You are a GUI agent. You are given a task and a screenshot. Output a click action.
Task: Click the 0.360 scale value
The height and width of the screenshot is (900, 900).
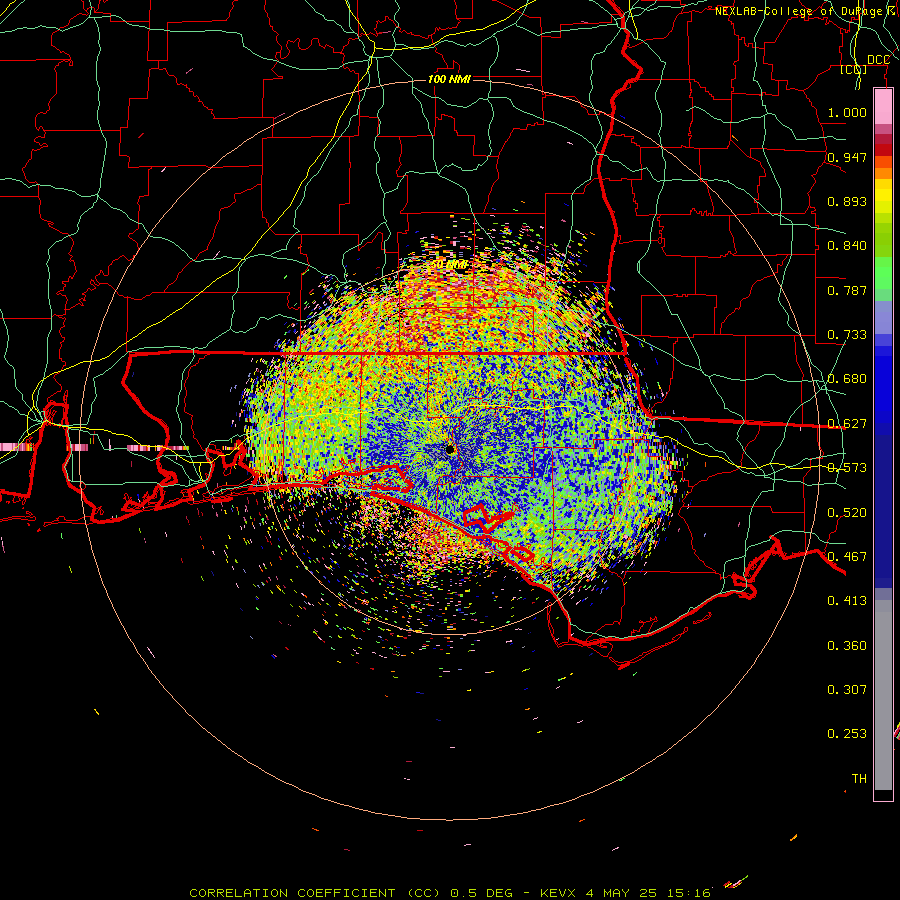tap(847, 645)
